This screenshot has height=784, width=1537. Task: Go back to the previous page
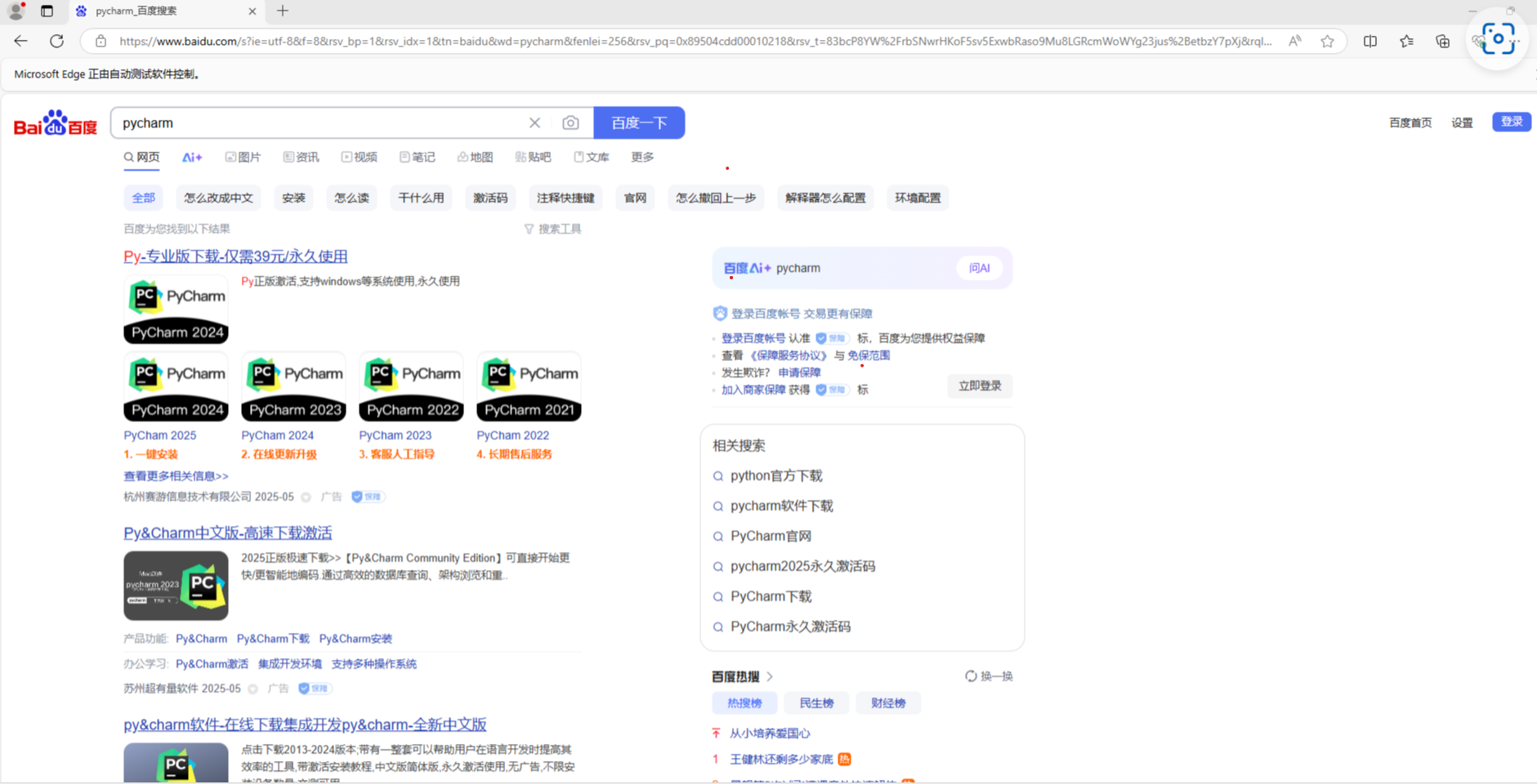(20, 41)
